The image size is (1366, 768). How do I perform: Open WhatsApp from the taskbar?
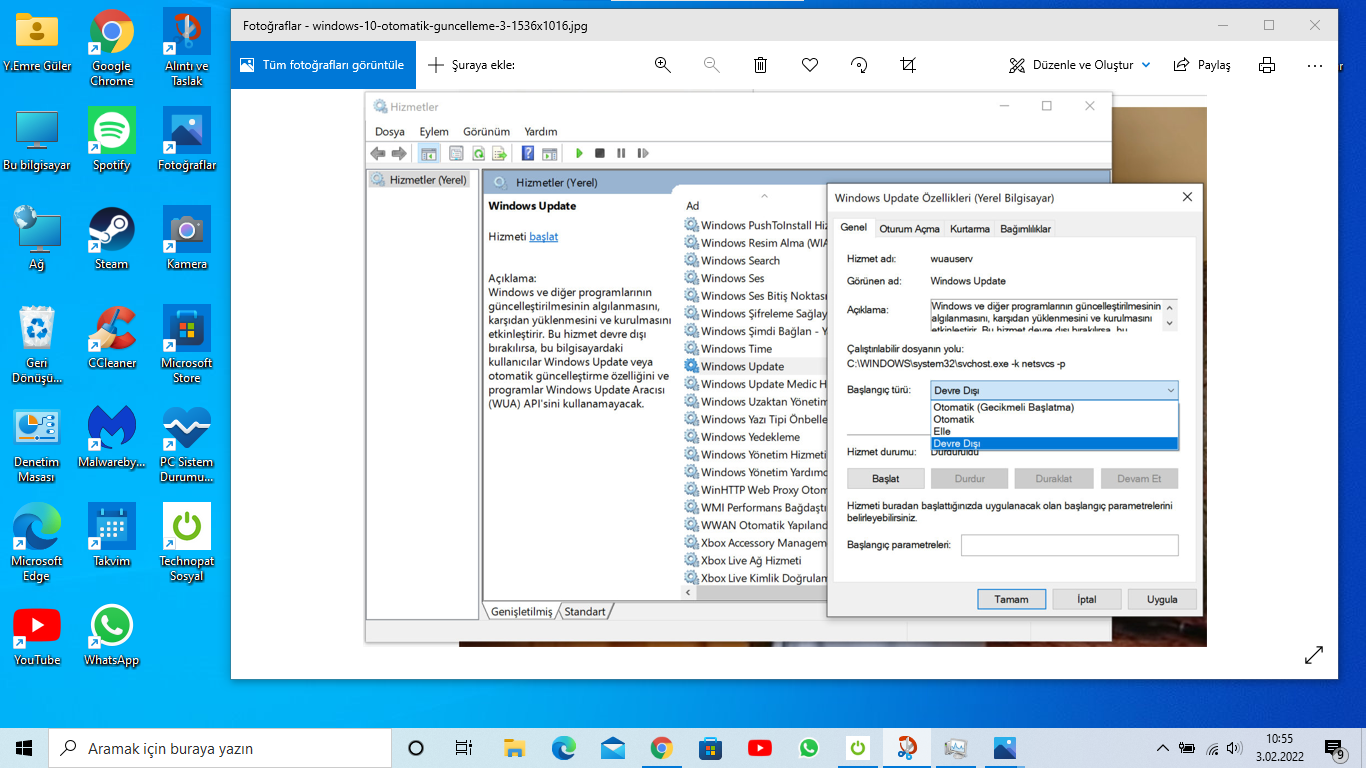(x=809, y=747)
